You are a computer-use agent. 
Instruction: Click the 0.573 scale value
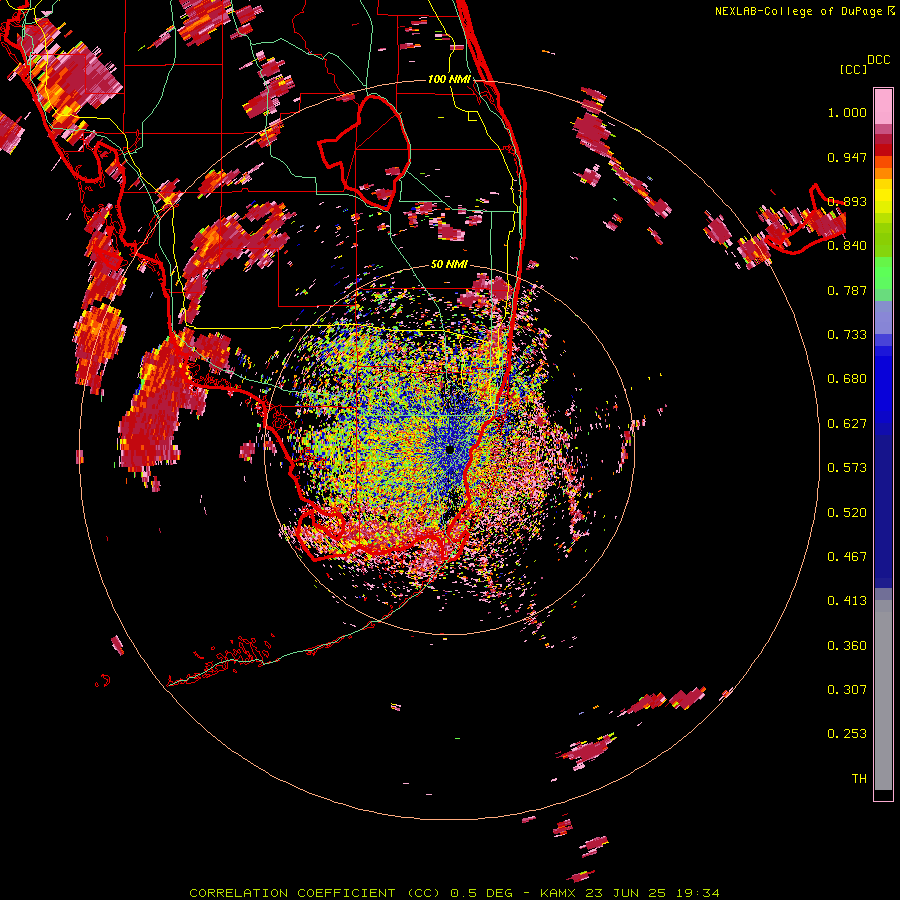[847, 468]
